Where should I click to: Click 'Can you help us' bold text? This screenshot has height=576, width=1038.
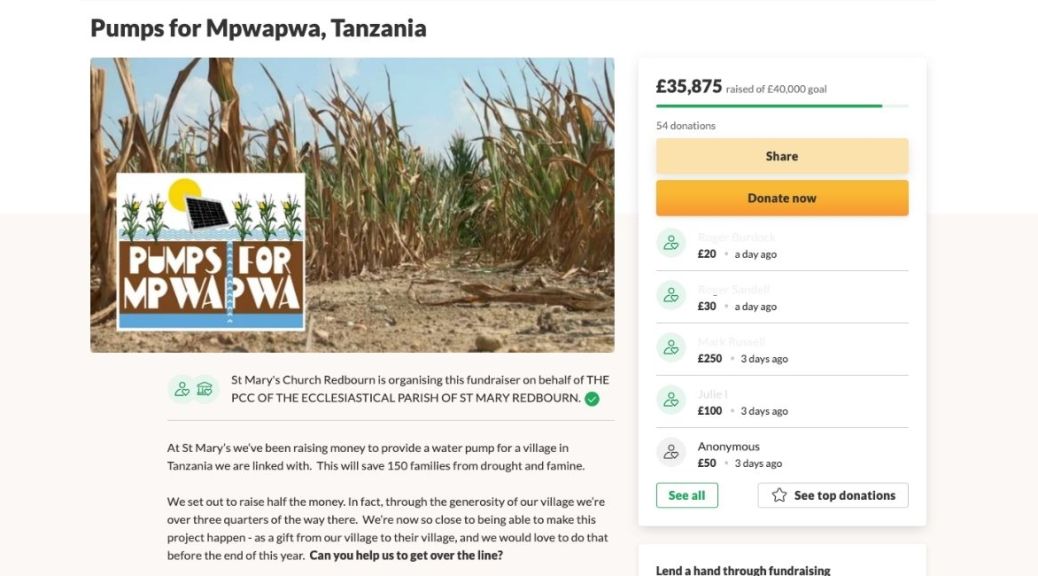tap(406, 555)
